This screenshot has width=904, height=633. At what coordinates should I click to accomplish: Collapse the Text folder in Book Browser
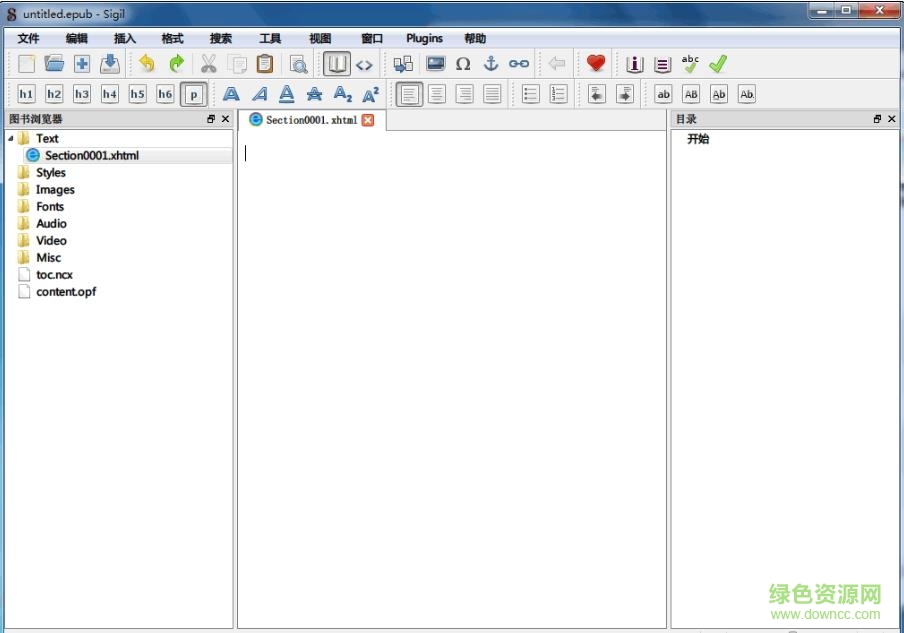click(11, 139)
